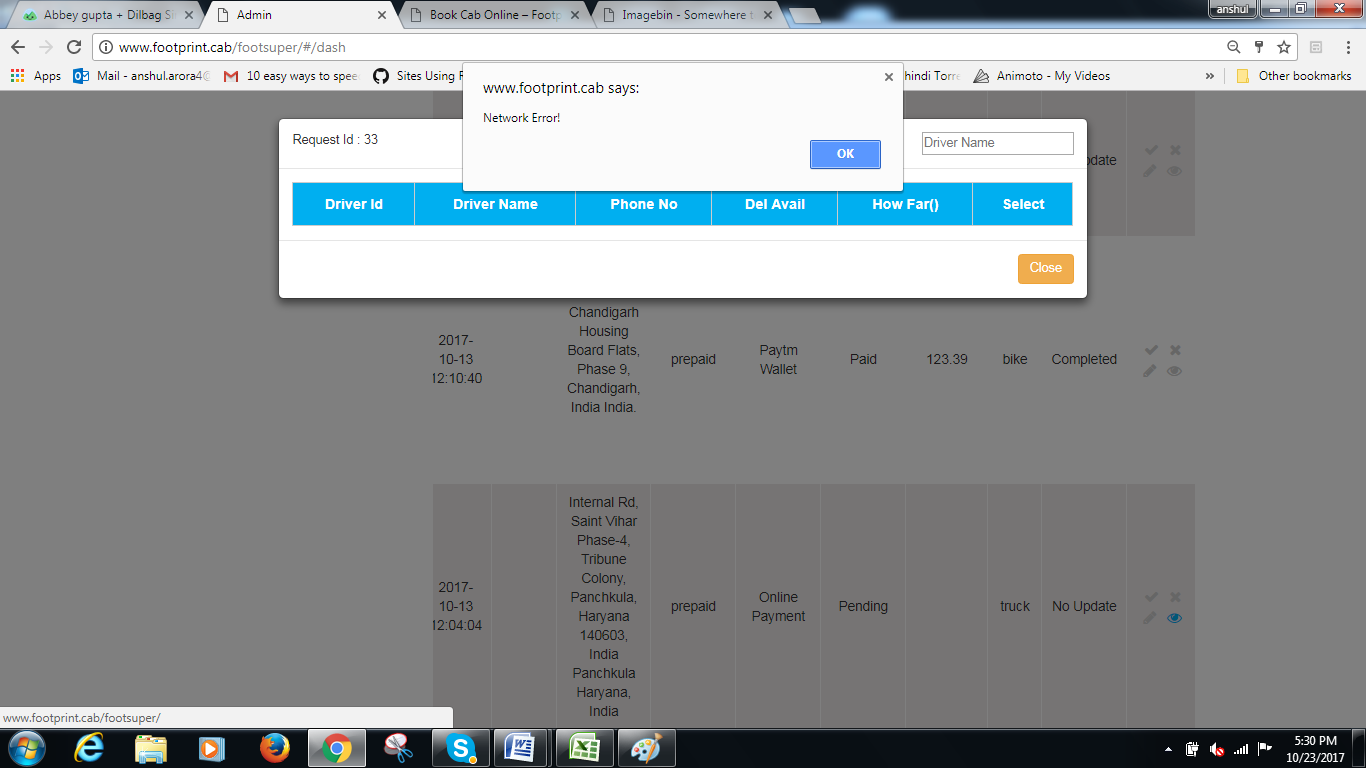Open the Apps bookmarks shortcut
This screenshot has width=1366, height=768.
(x=36, y=76)
